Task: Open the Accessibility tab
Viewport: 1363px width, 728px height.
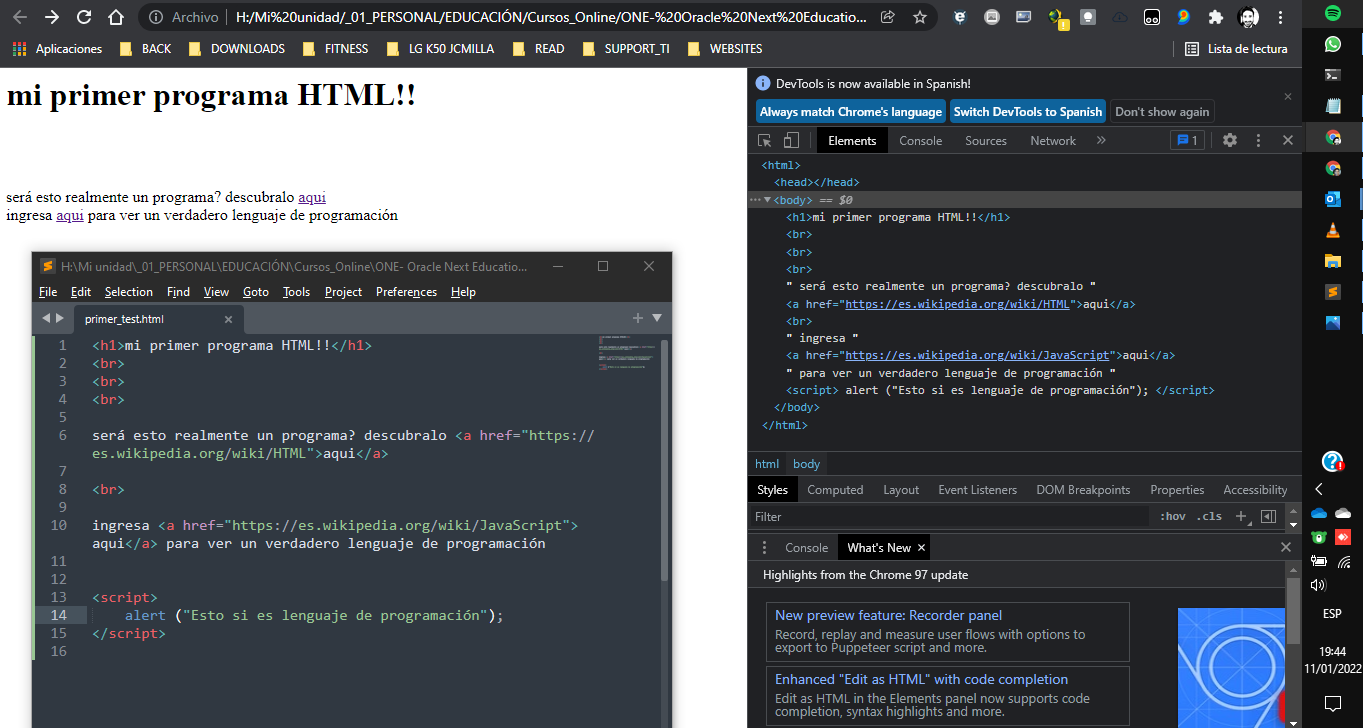Action: [x=1255, y=490]
